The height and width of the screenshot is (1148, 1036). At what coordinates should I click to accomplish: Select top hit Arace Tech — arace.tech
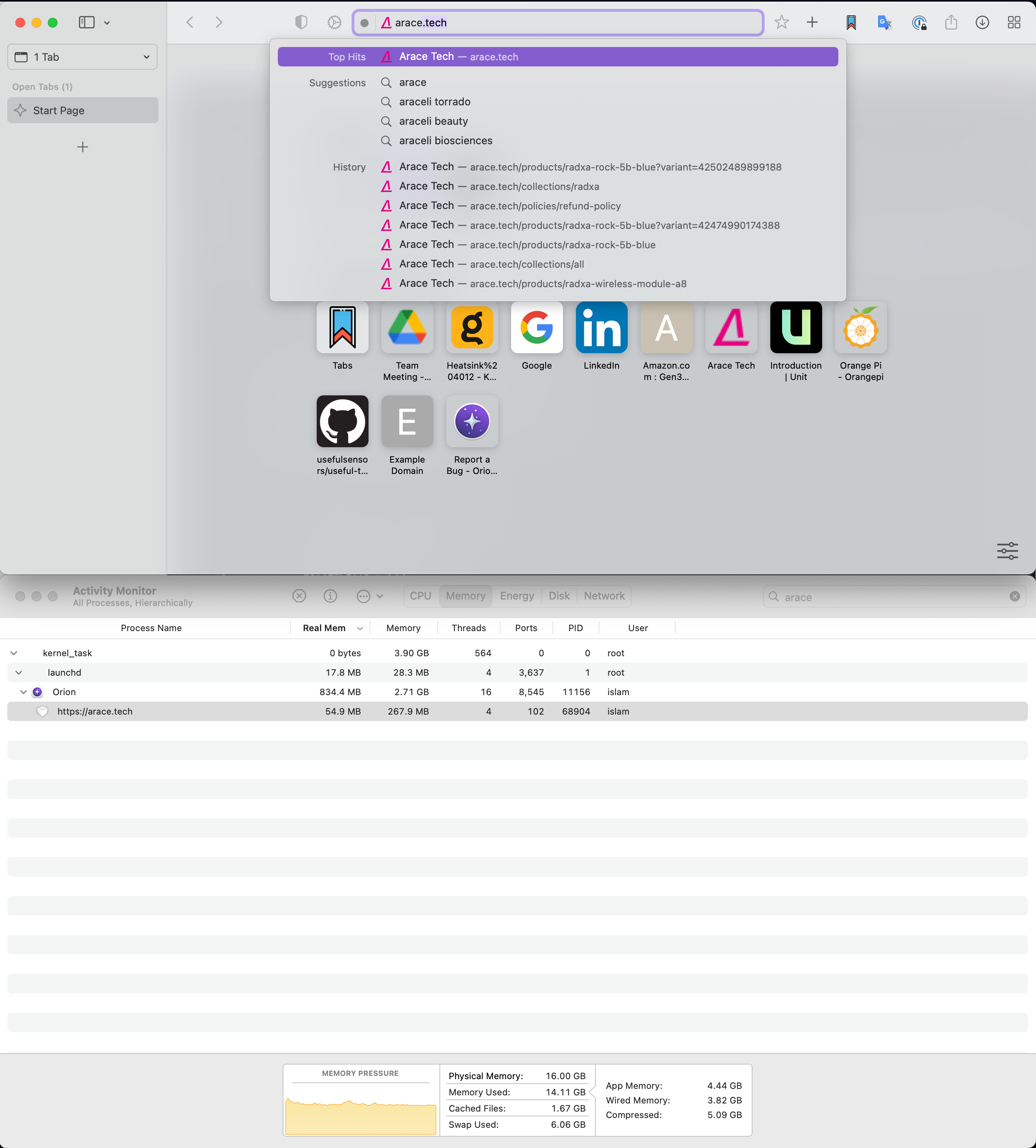(558, 56)
